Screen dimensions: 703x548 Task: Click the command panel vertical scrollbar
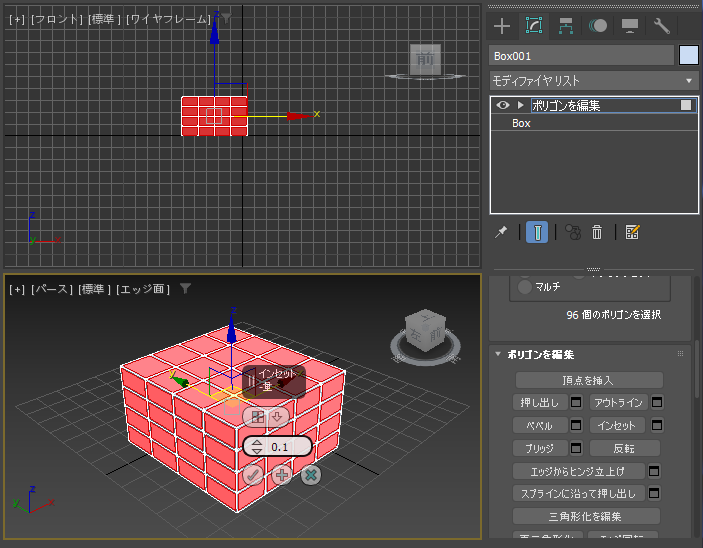pyautogui.click(x=697, y=368)
